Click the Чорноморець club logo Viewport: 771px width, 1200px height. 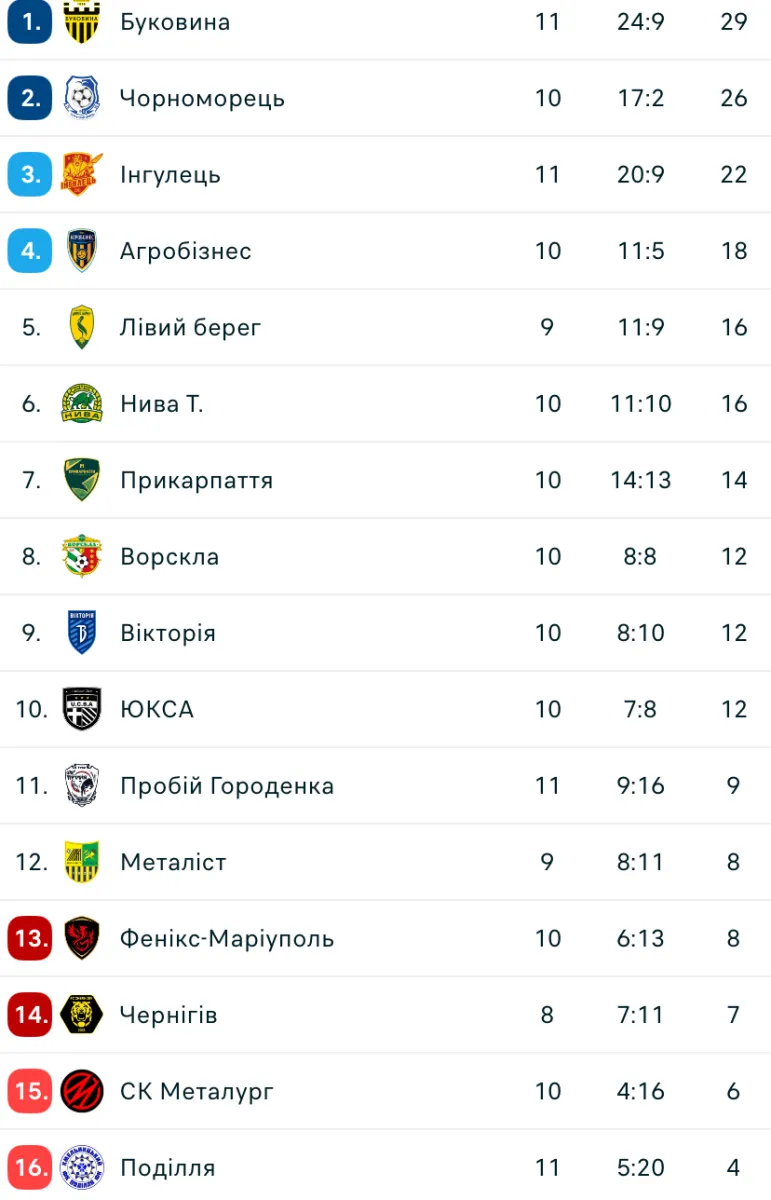tap(82, 98)
